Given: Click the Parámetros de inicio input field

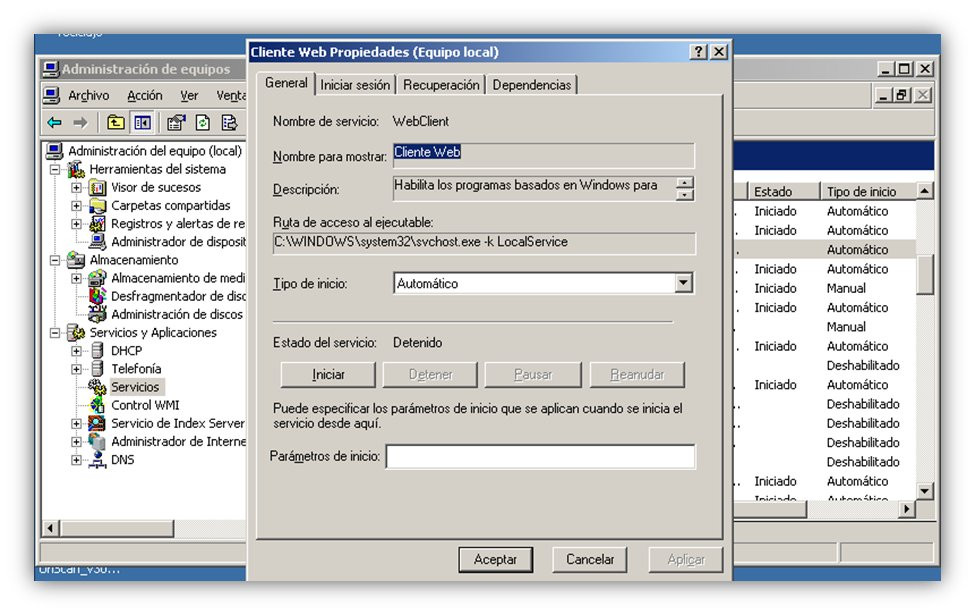Looking at the screenshot, I should click(x=540, y=456).
